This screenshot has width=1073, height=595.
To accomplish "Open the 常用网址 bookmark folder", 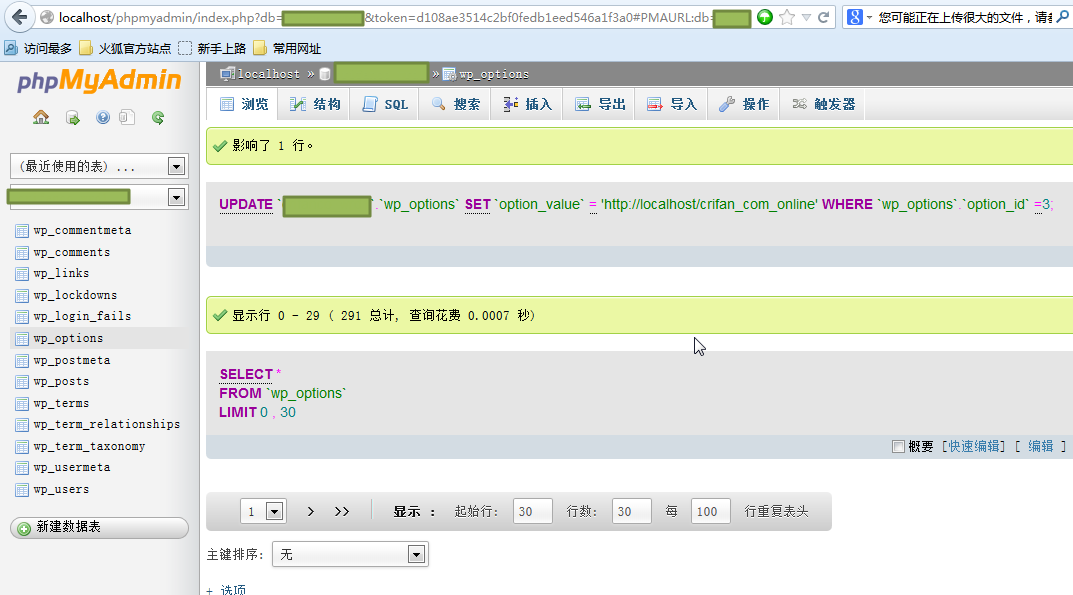I will coord(287,48).
